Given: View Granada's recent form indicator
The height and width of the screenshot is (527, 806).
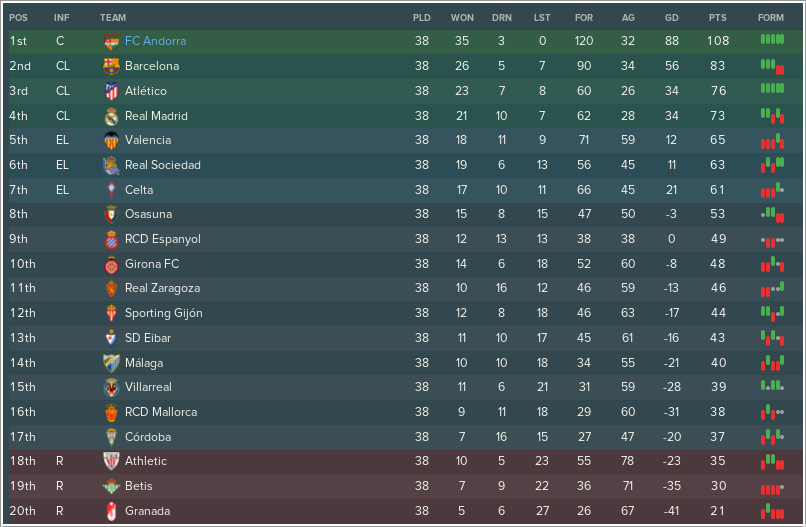Looking at the screenshot, I should tap(772, 511).
